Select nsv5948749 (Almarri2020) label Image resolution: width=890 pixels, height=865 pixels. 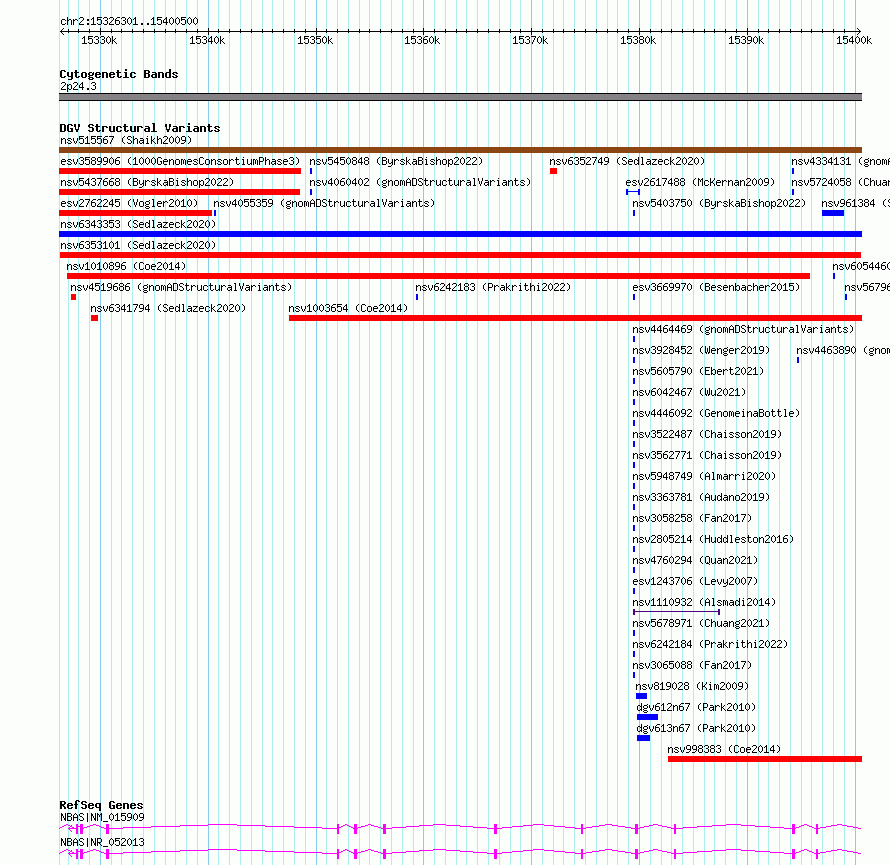[x=704, y=476]
